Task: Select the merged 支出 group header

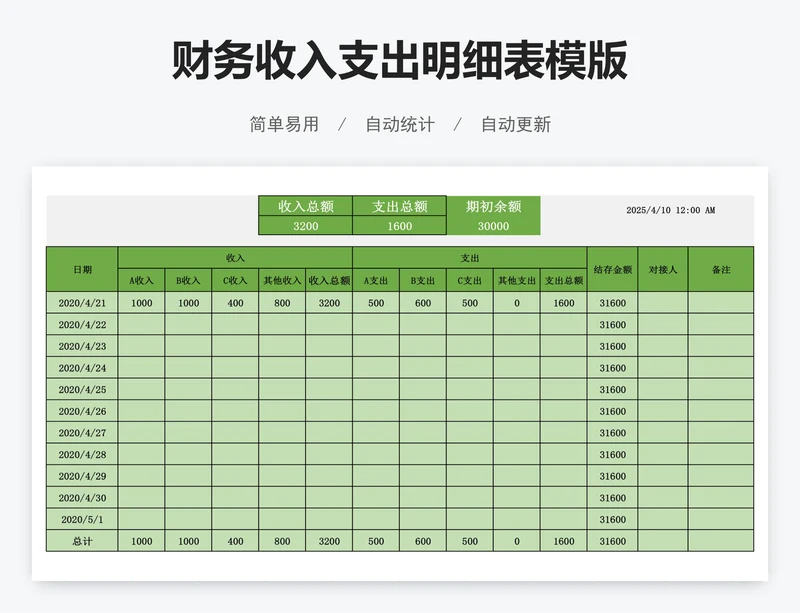Action: pos(470,258)
